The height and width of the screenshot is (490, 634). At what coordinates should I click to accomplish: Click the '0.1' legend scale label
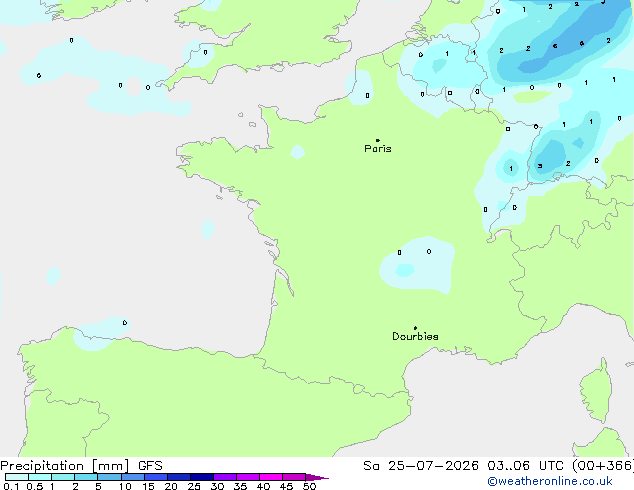click(11, 486)
